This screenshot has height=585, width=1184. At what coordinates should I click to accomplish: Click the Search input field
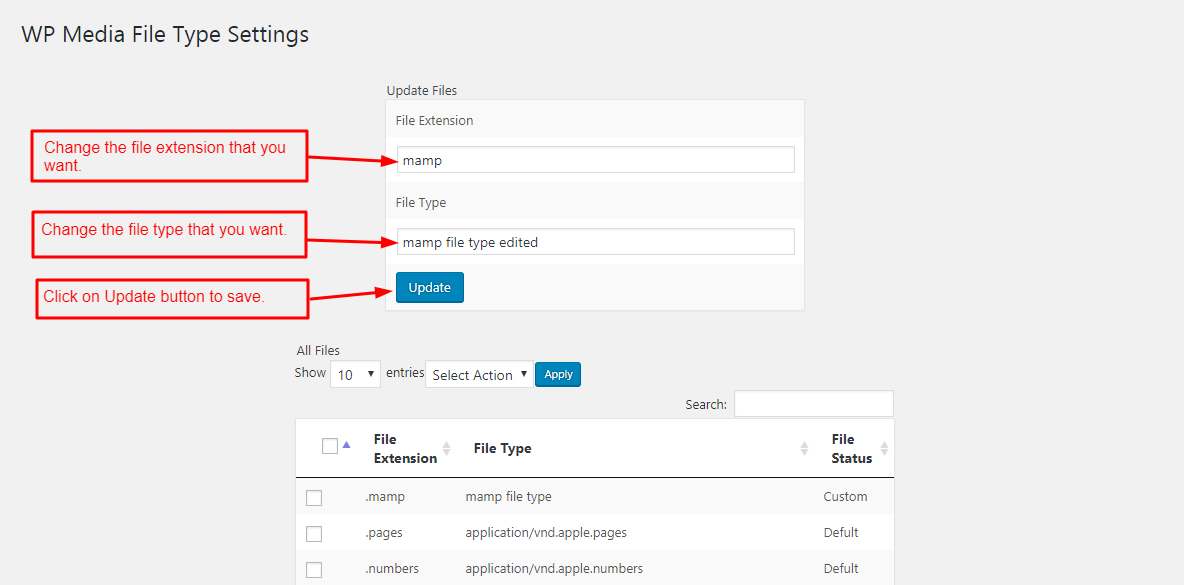coord(814,404)
